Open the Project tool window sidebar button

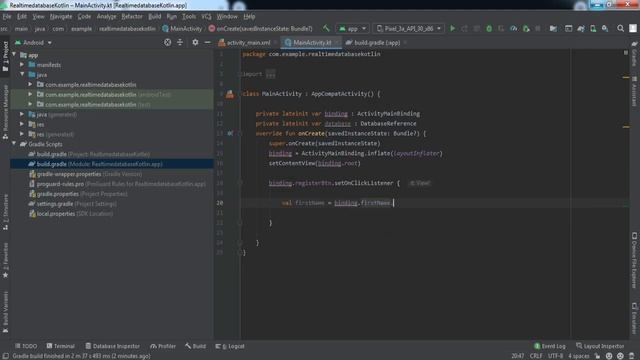pos(5,56)
